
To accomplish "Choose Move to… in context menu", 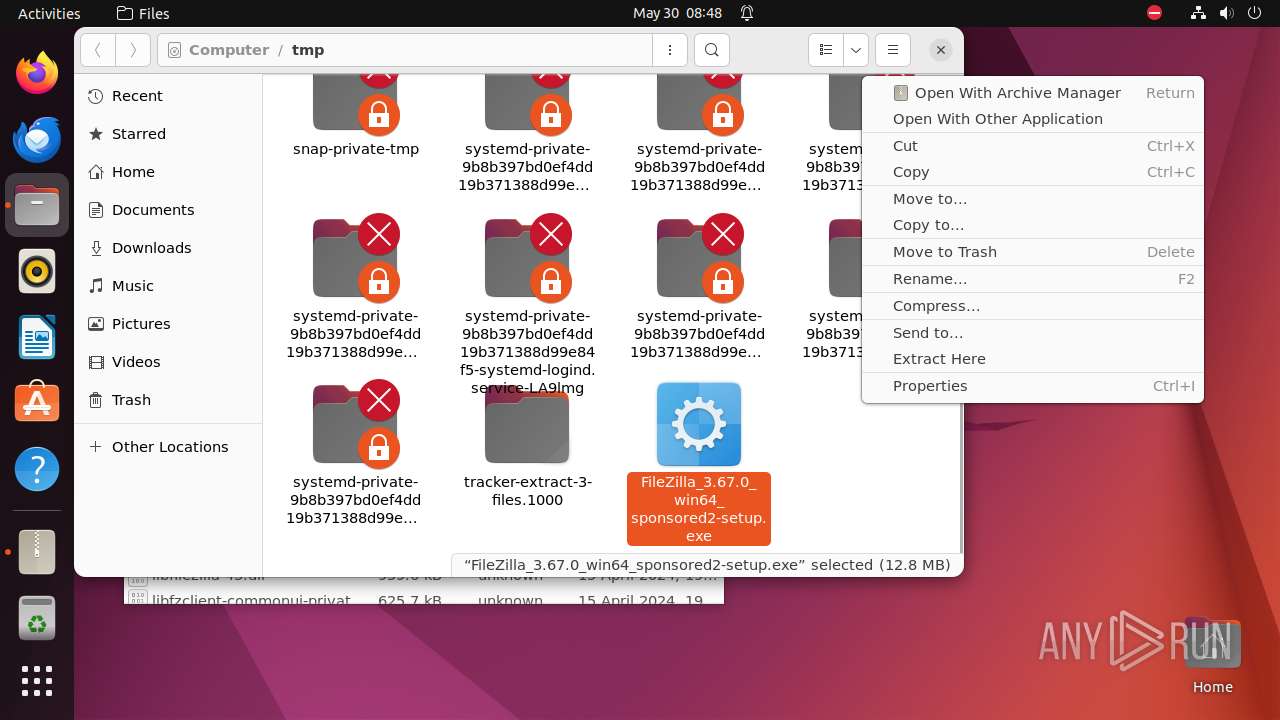I will click(1032, 199).
